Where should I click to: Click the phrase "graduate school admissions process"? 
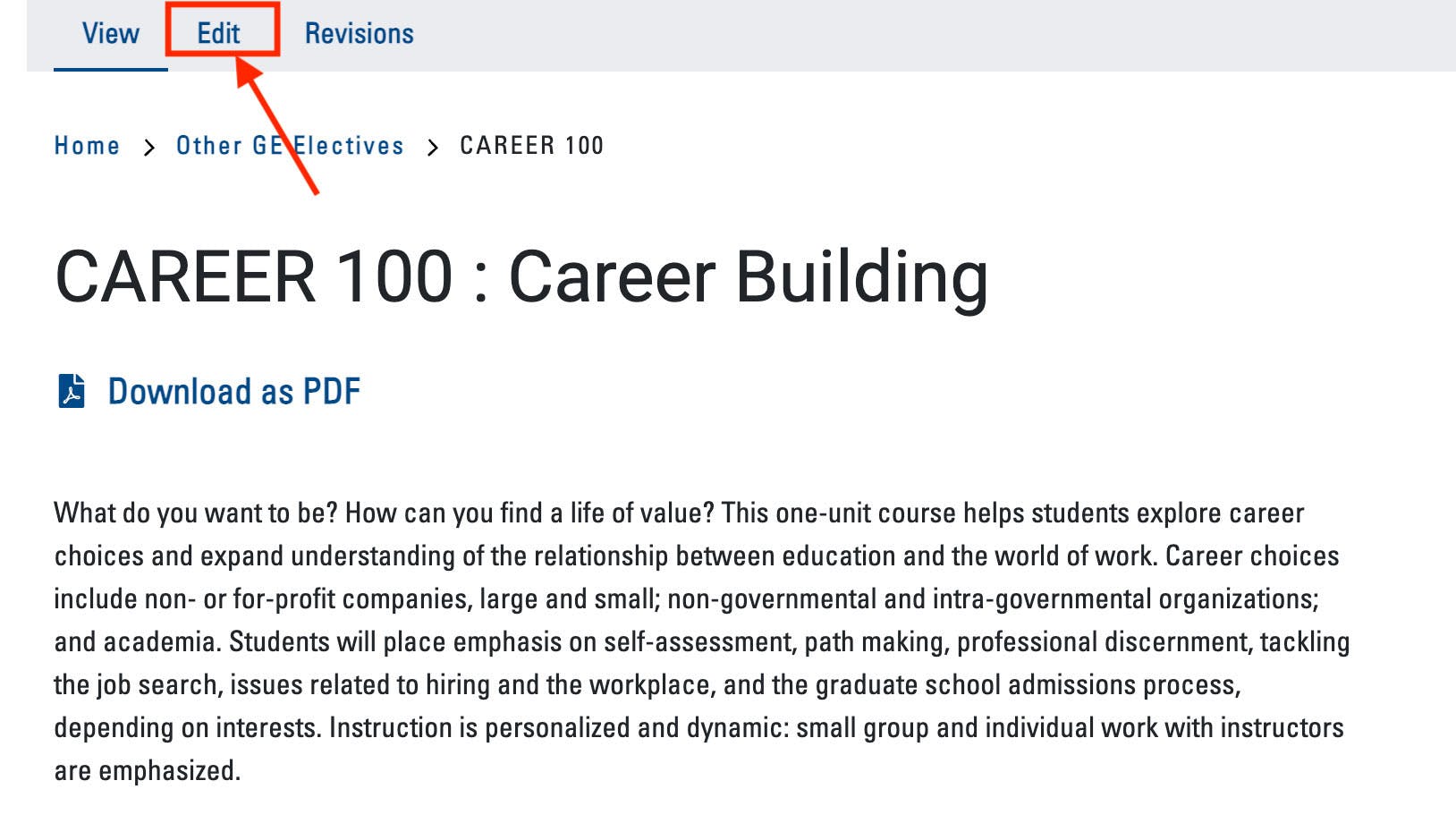click(1026, 685)
